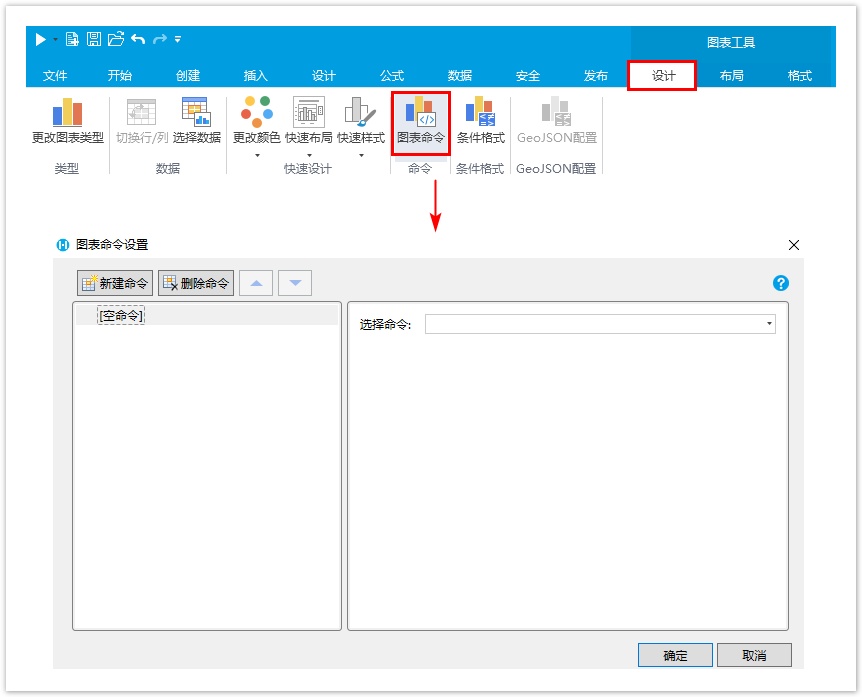Switch to the 创建 ribbon tab
This screenshot has width=862, height=697.
188,75
